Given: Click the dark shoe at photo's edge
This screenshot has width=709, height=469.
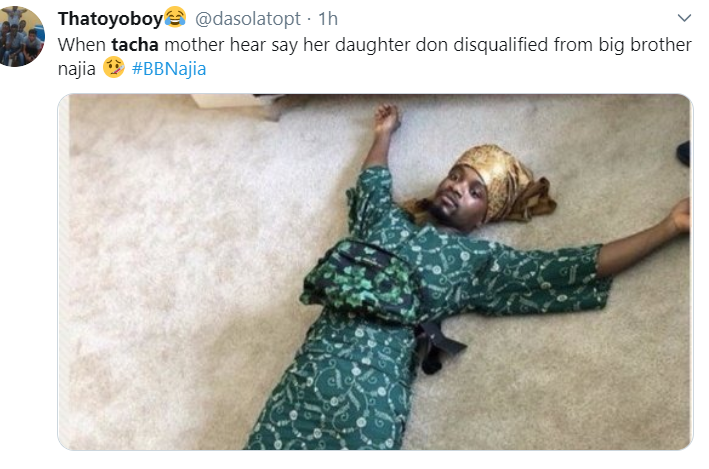Looking at the screenshot, I should 684,153.
